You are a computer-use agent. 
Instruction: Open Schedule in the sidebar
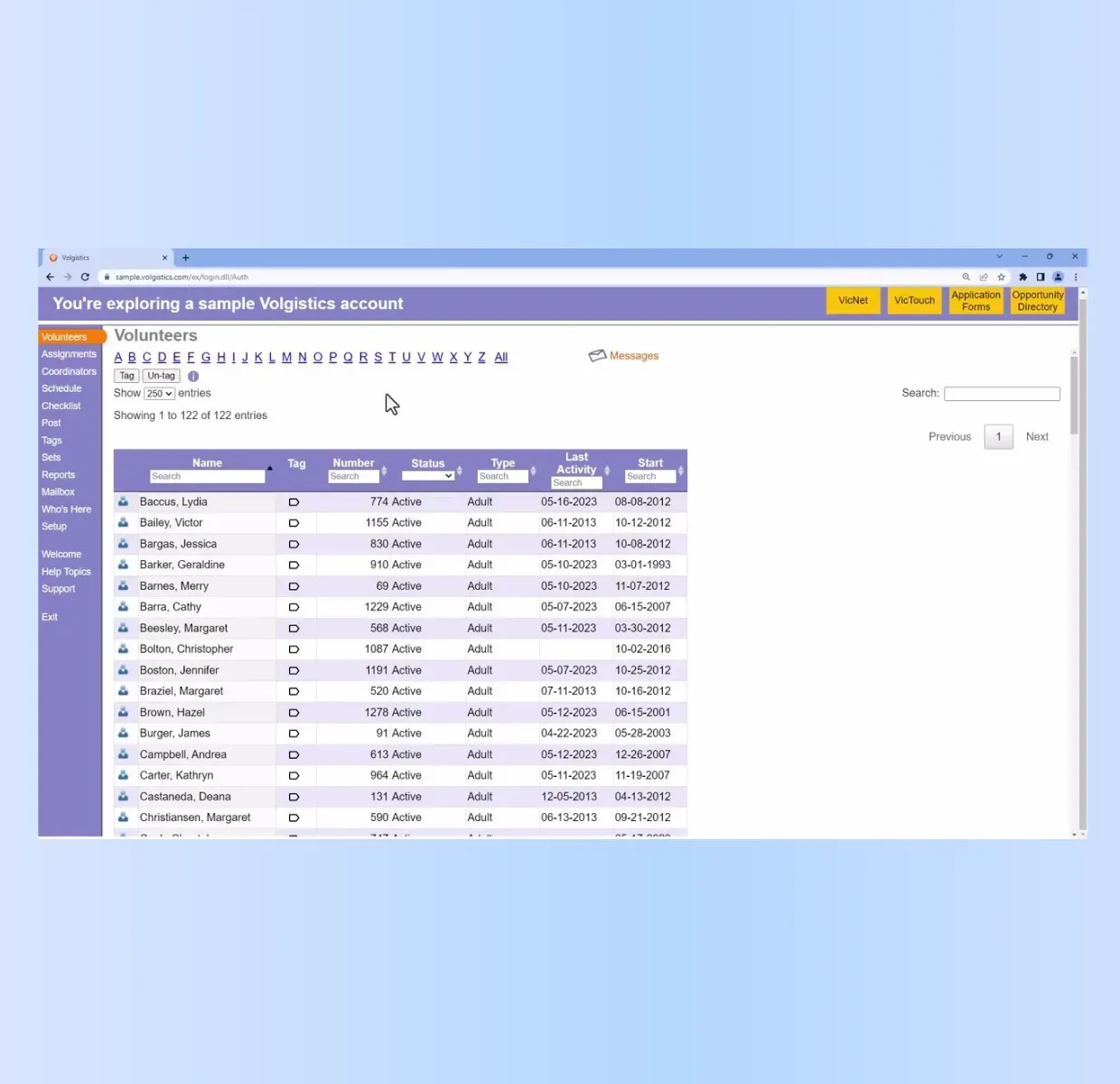[61, 388]
